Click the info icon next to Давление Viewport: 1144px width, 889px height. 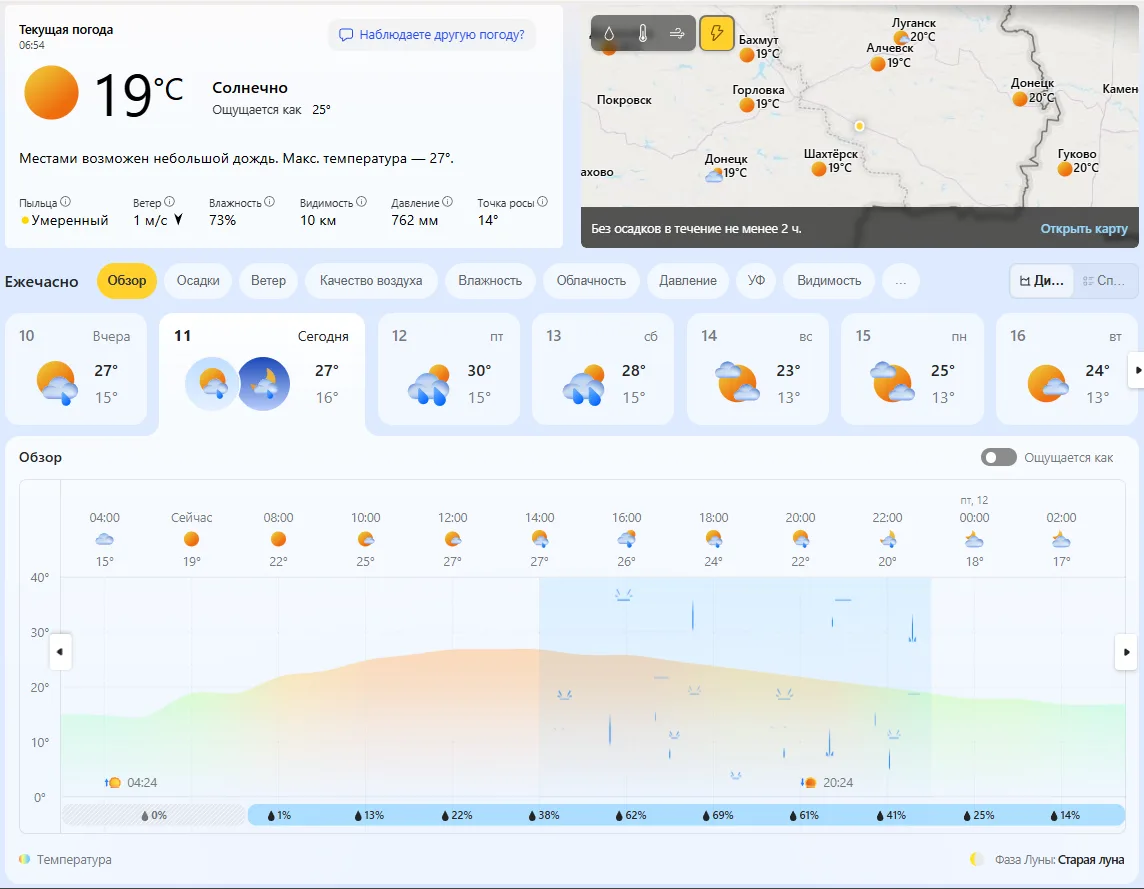click(x=447, y=201)
